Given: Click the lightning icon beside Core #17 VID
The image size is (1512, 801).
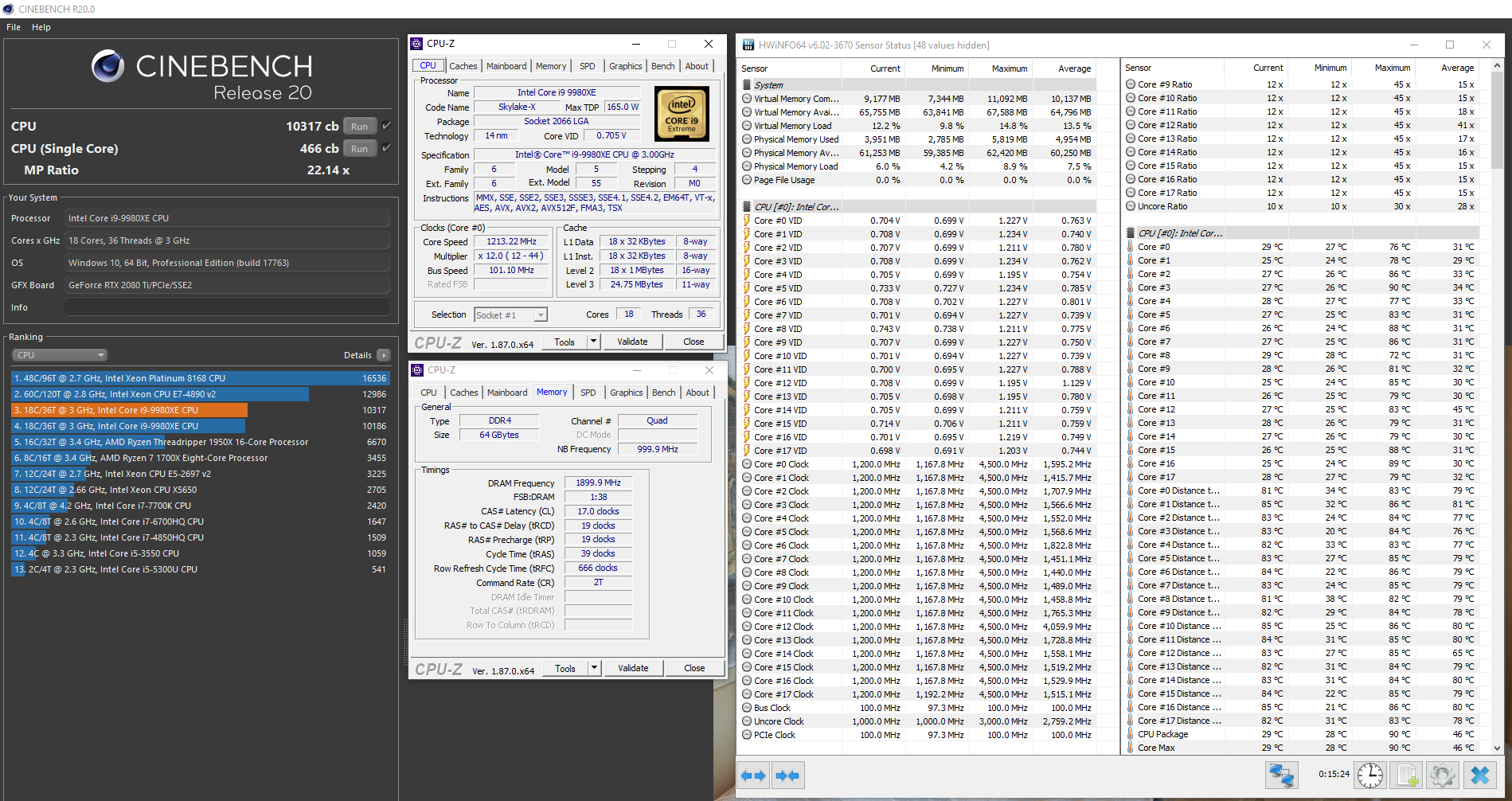Looking at the screenshot, I should click(x=747, y=451).
